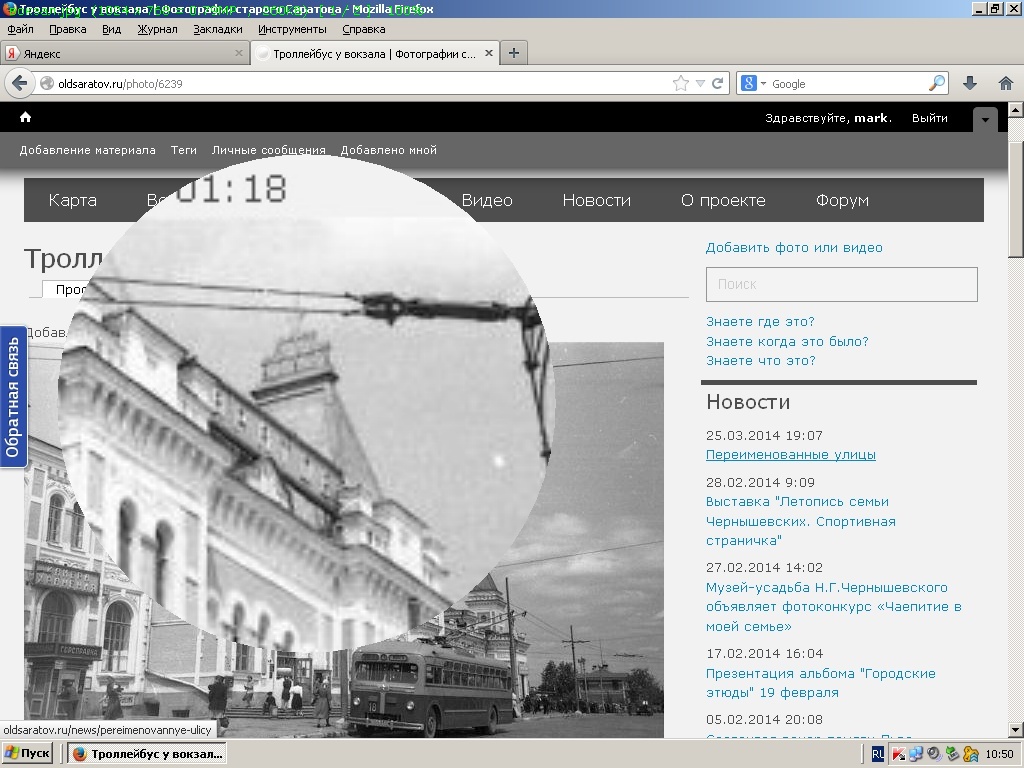Close the Яндекс tab
Viewport: 1024px width, 768px height.
tap(239, 53)
